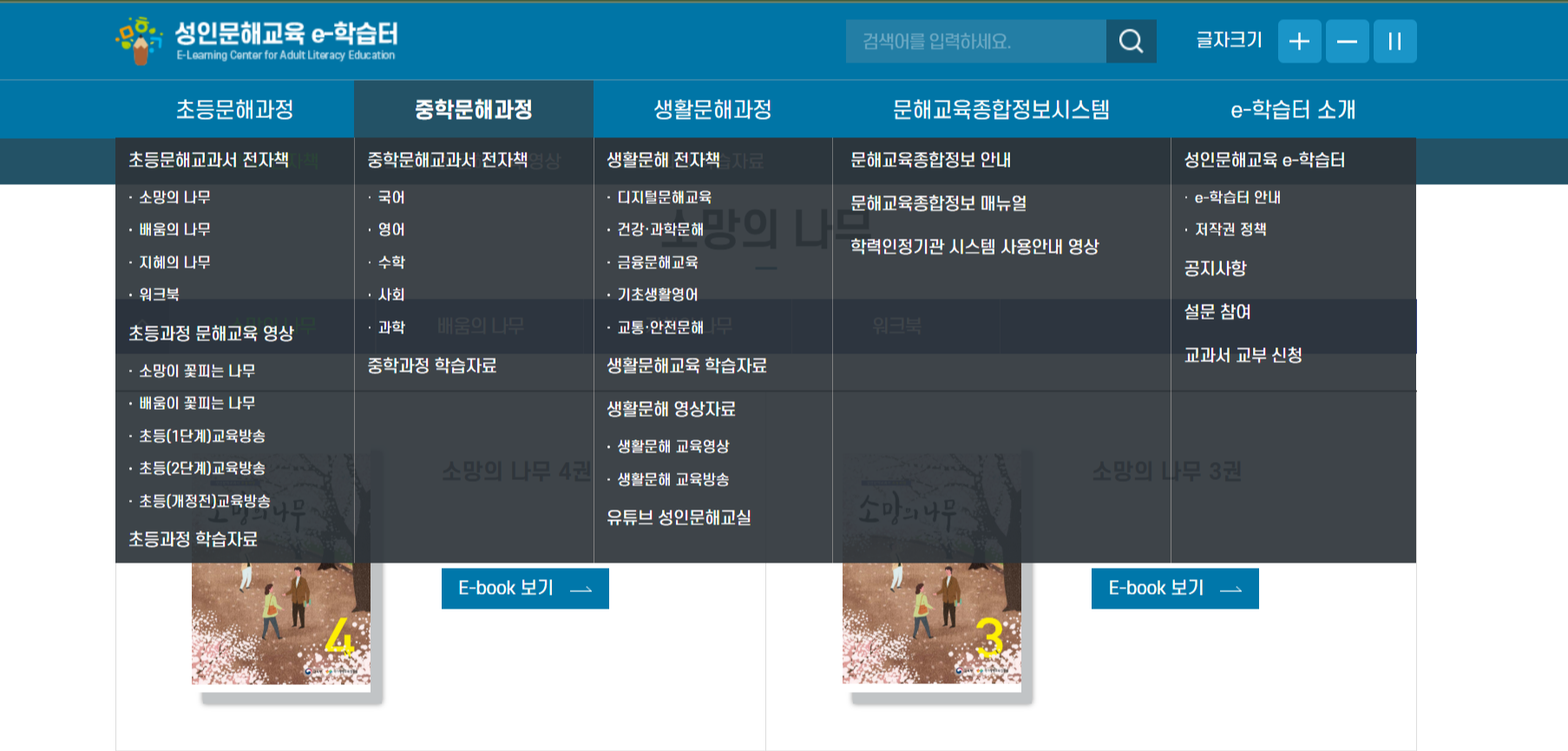Select 성인문해교육 e-학습터 submenu heading
1568x751 pixels.
pyautogui.click(x=1264, y=160)
